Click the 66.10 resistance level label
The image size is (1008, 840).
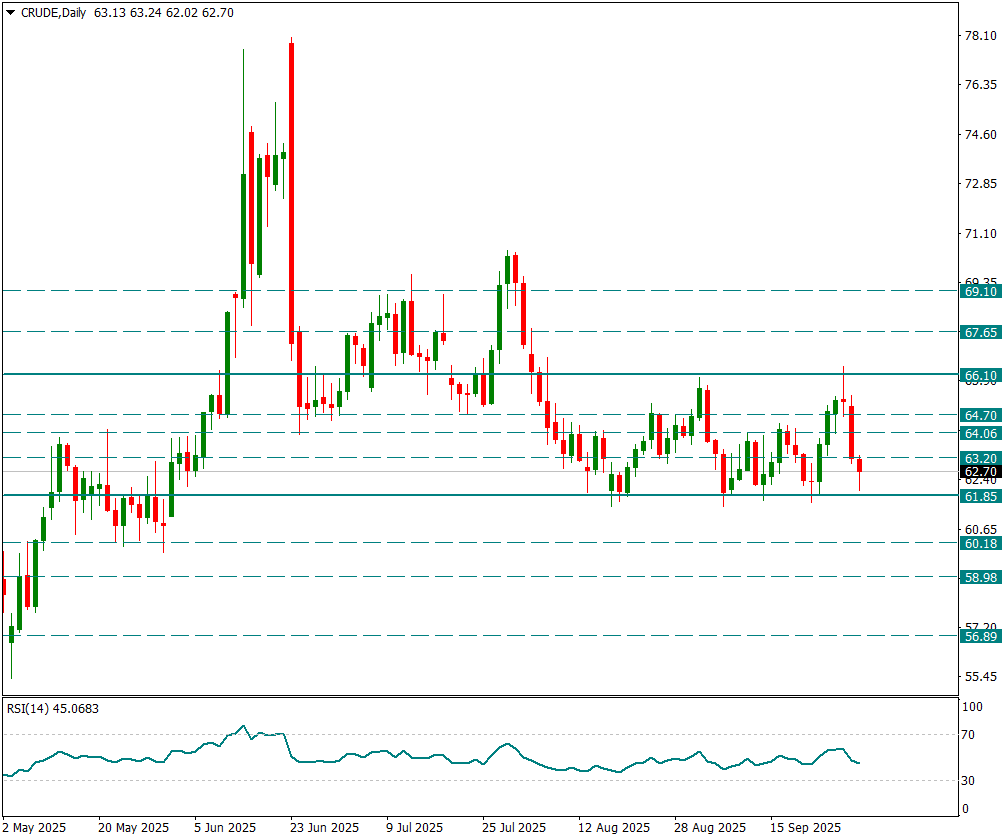pyautogui.click(x=980, y=376)
